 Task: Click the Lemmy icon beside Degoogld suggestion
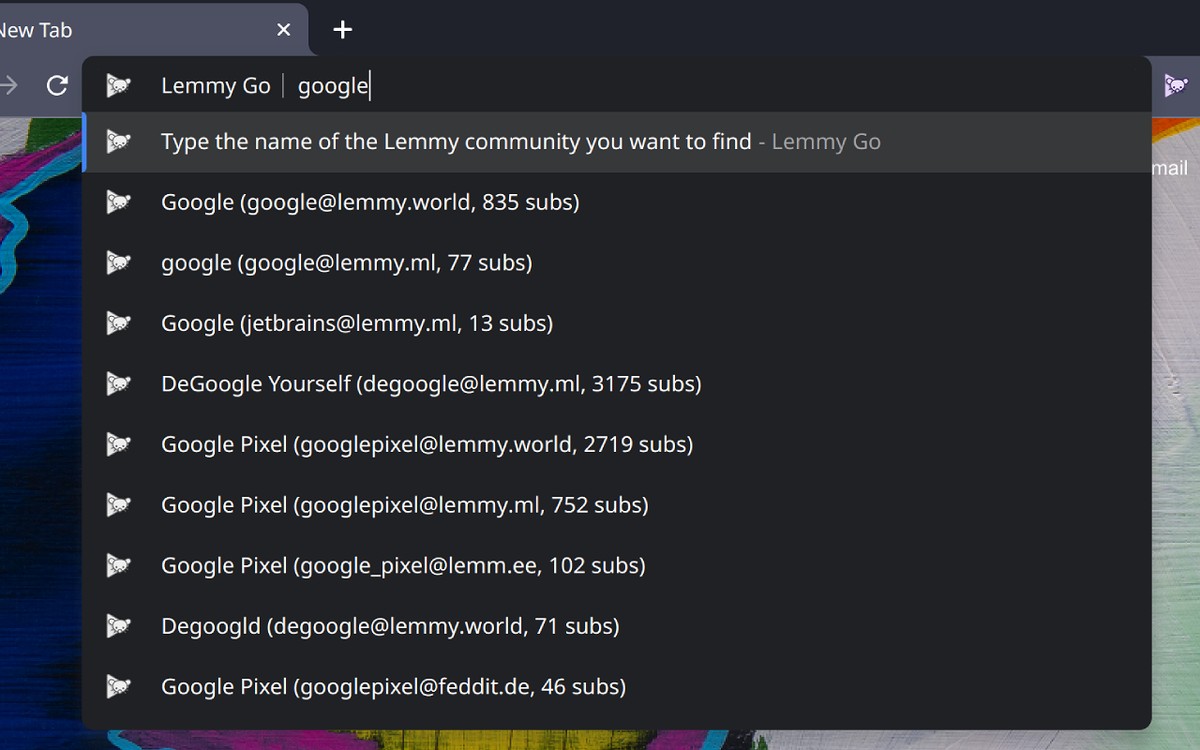pyautogui.click(x=119, y=626)
